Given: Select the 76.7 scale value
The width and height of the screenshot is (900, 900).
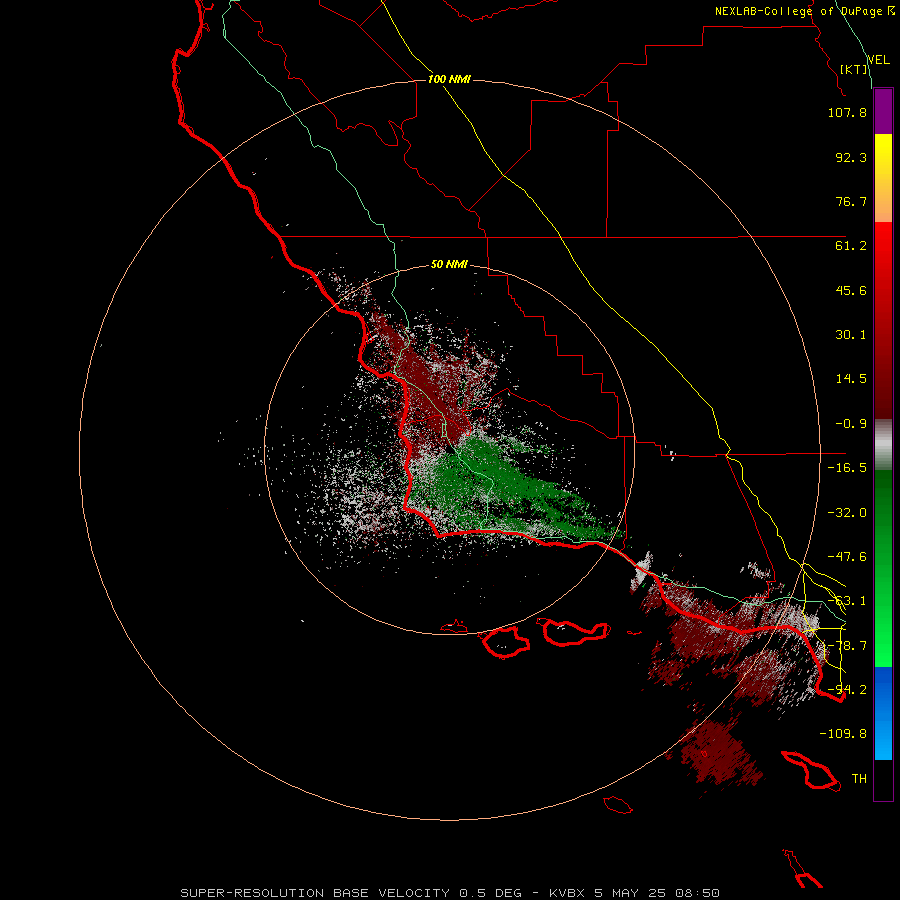Looking at the screenshot, I should [x=851, y=201].
